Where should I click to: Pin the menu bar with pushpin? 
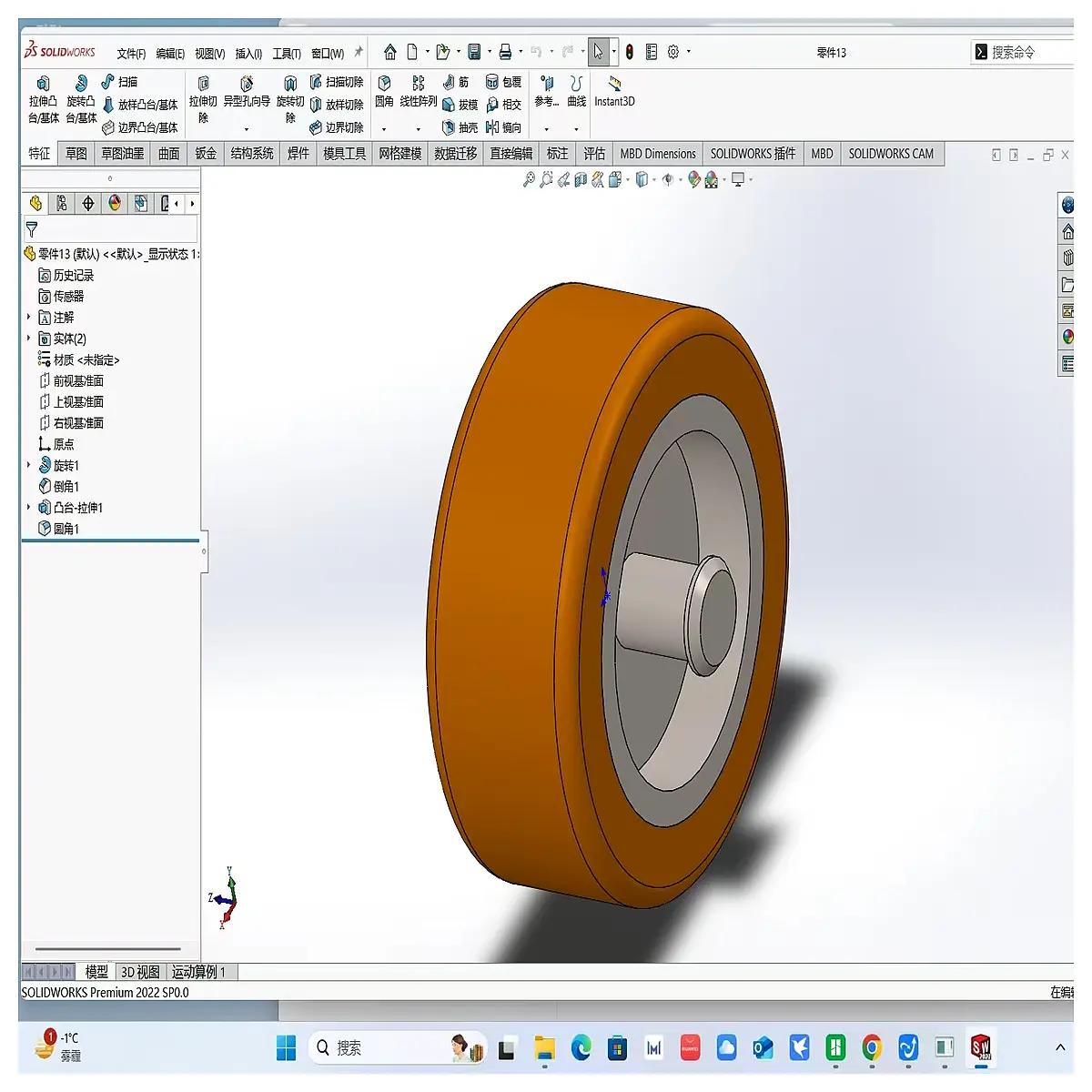(359, 52)
